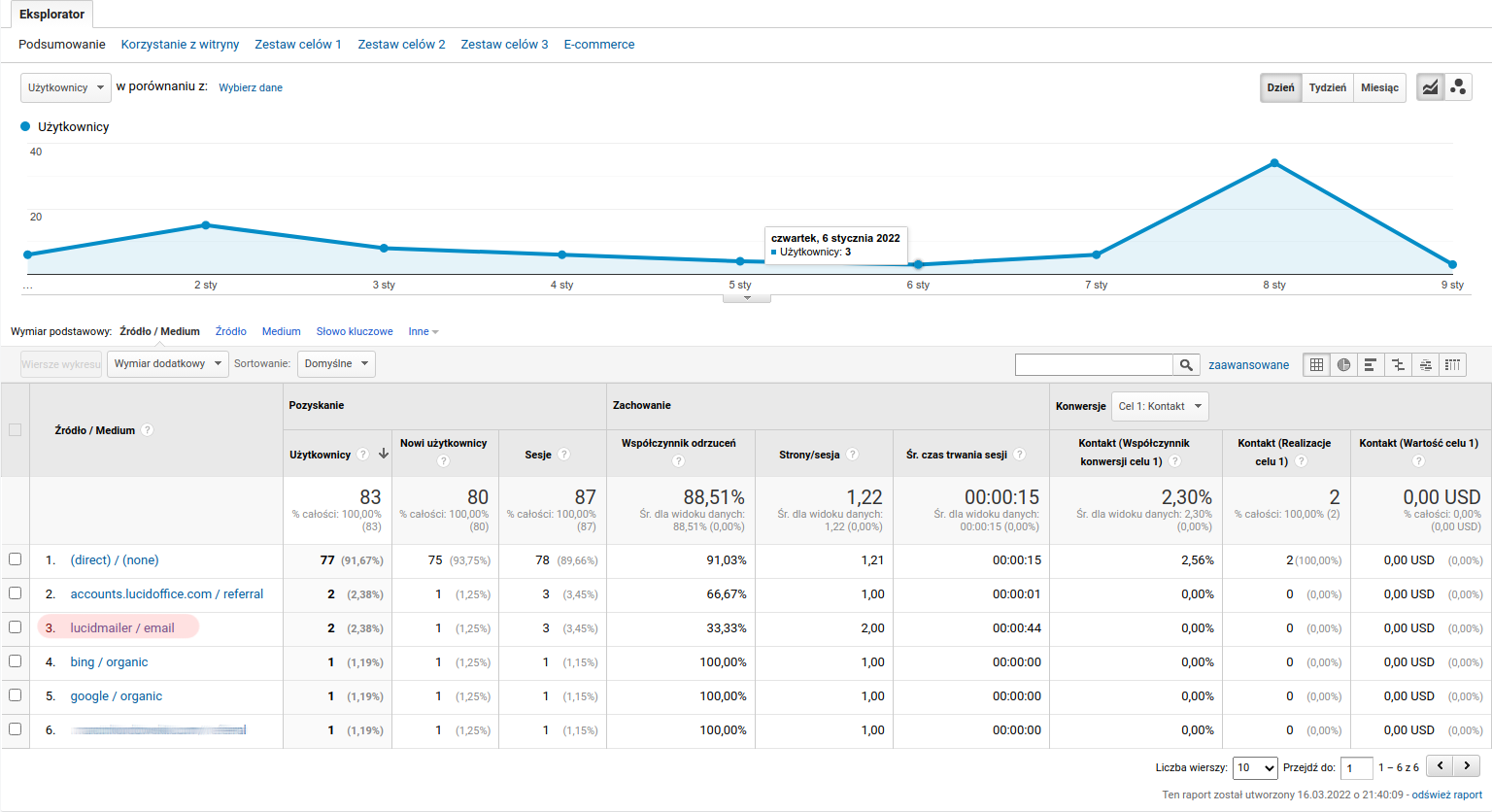Select the Korzystanie z witryny tab
The image size is (1492, 812).
pos(180,44)
